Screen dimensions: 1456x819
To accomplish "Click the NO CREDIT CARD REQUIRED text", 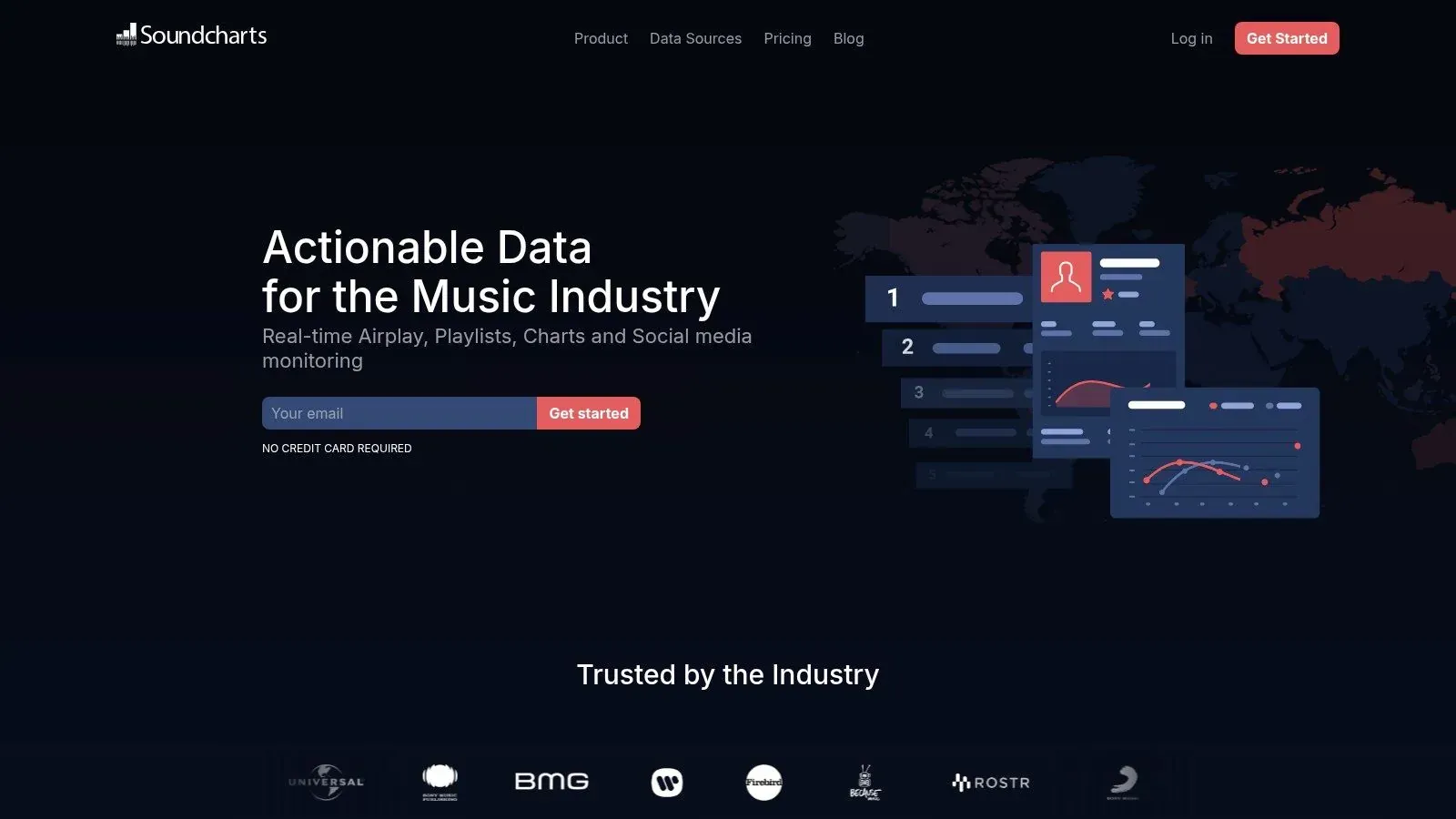I will point(337,449).
